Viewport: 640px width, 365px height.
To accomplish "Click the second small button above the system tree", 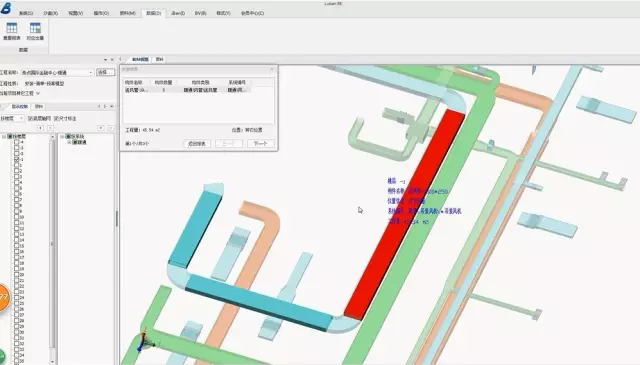I will 110,128.
